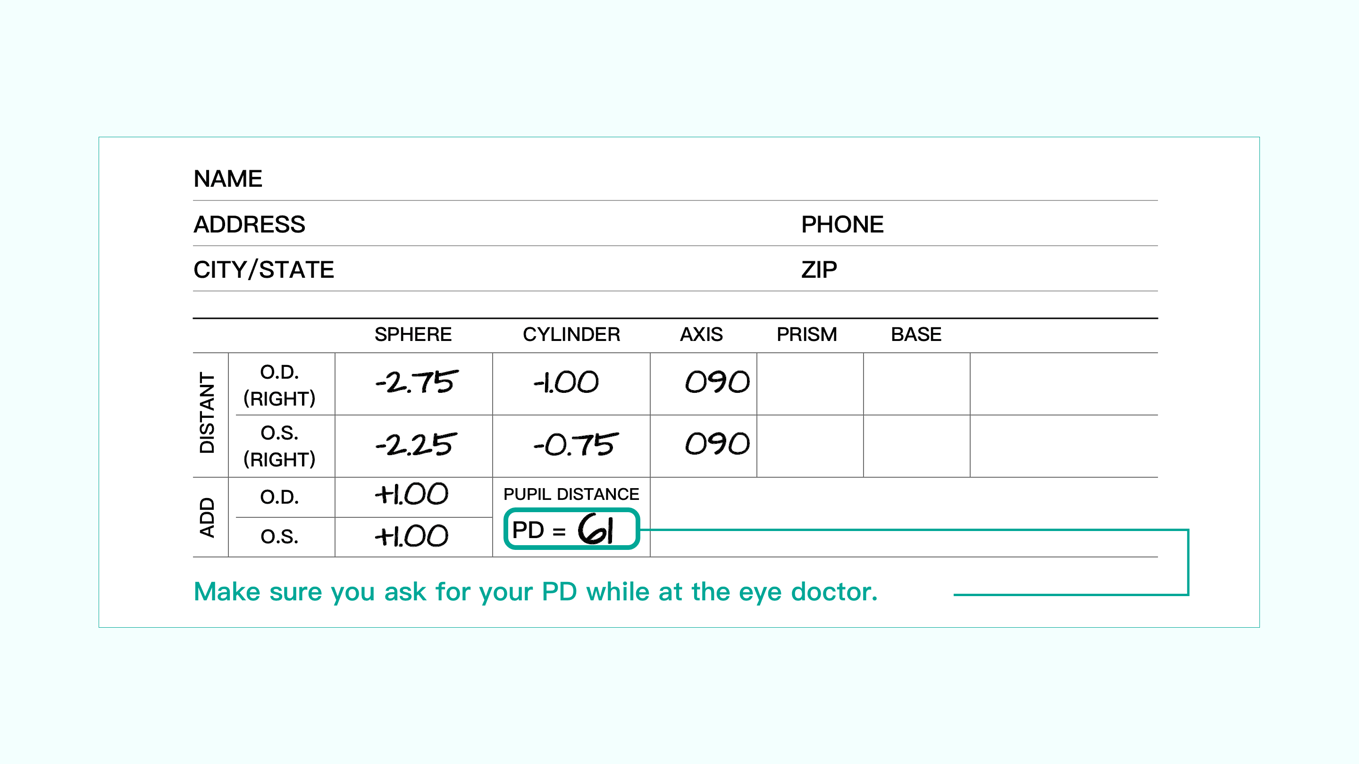Viewport: 1359px width, 764px height.
Task: Click the CYLINDER column header
Action: [x=571, y=335]
